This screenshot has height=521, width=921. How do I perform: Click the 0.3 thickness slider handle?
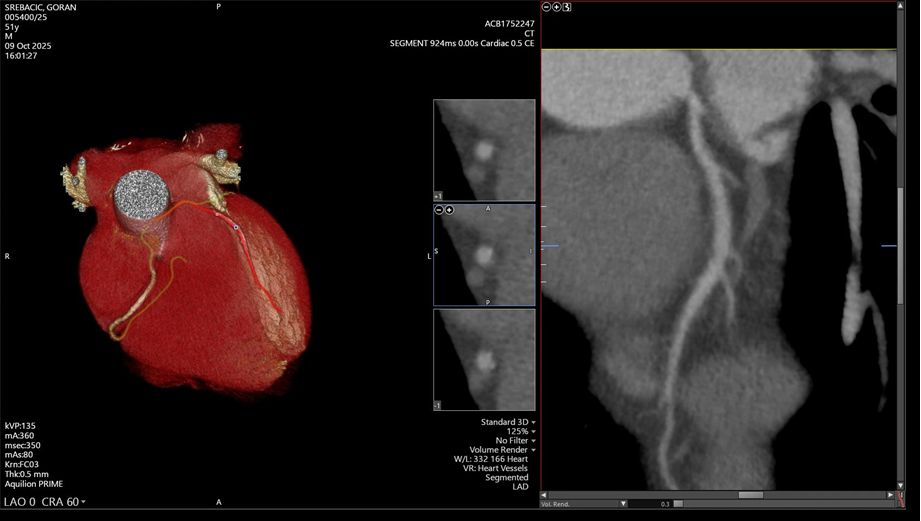coord(678,504)
